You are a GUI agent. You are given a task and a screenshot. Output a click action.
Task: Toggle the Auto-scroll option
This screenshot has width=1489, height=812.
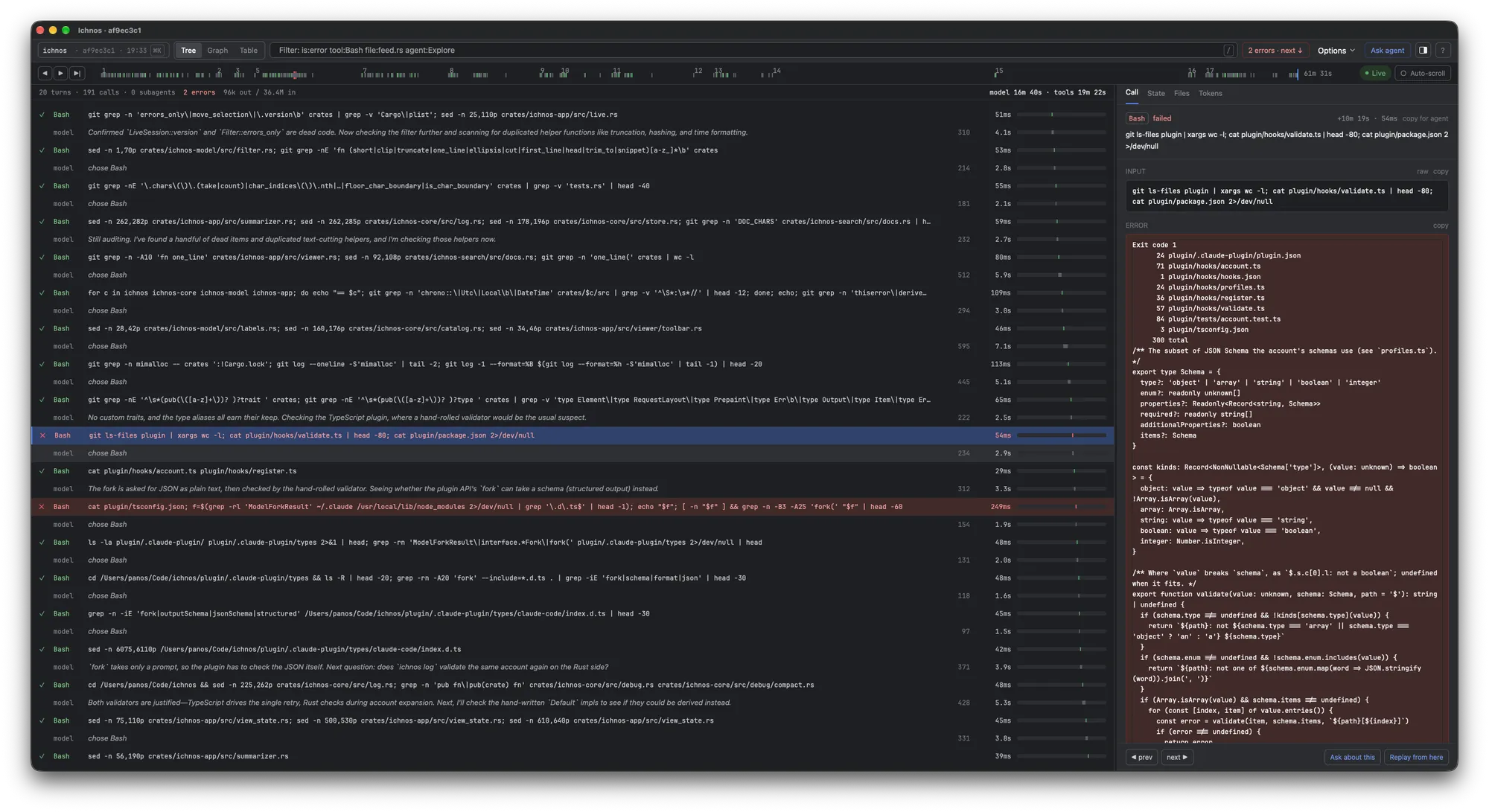(1422, 73)
